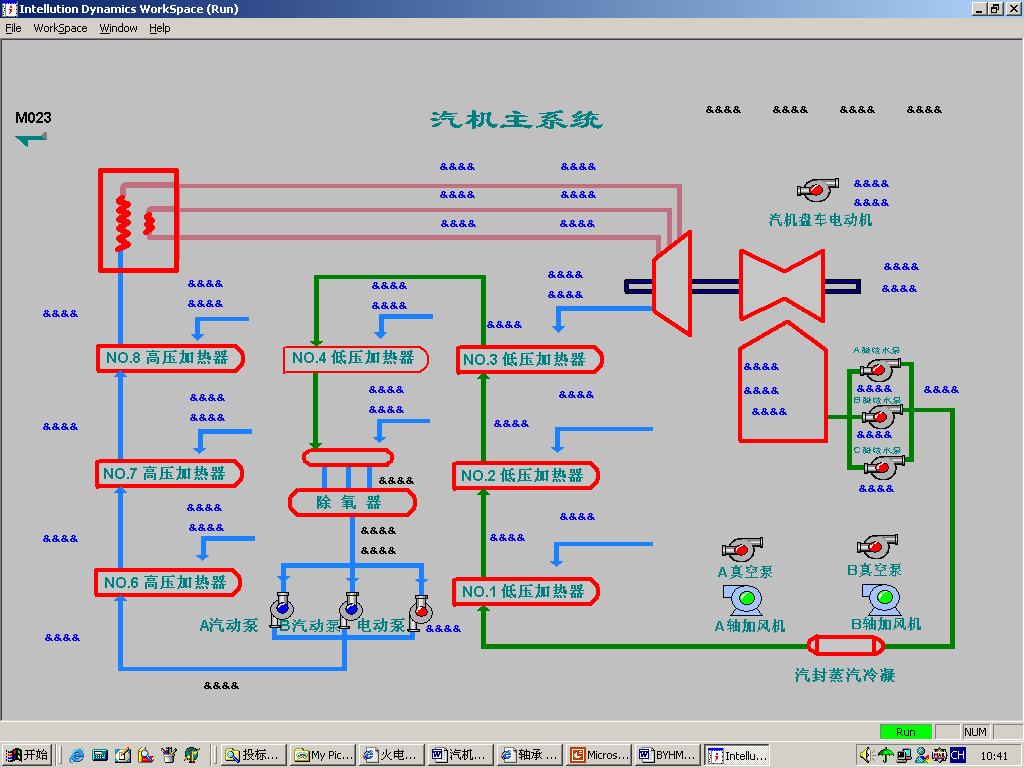This screenshot has width=1024, height=768.
Task: Click the red 电动泵 electric pump icon
Action: point(420,610)
